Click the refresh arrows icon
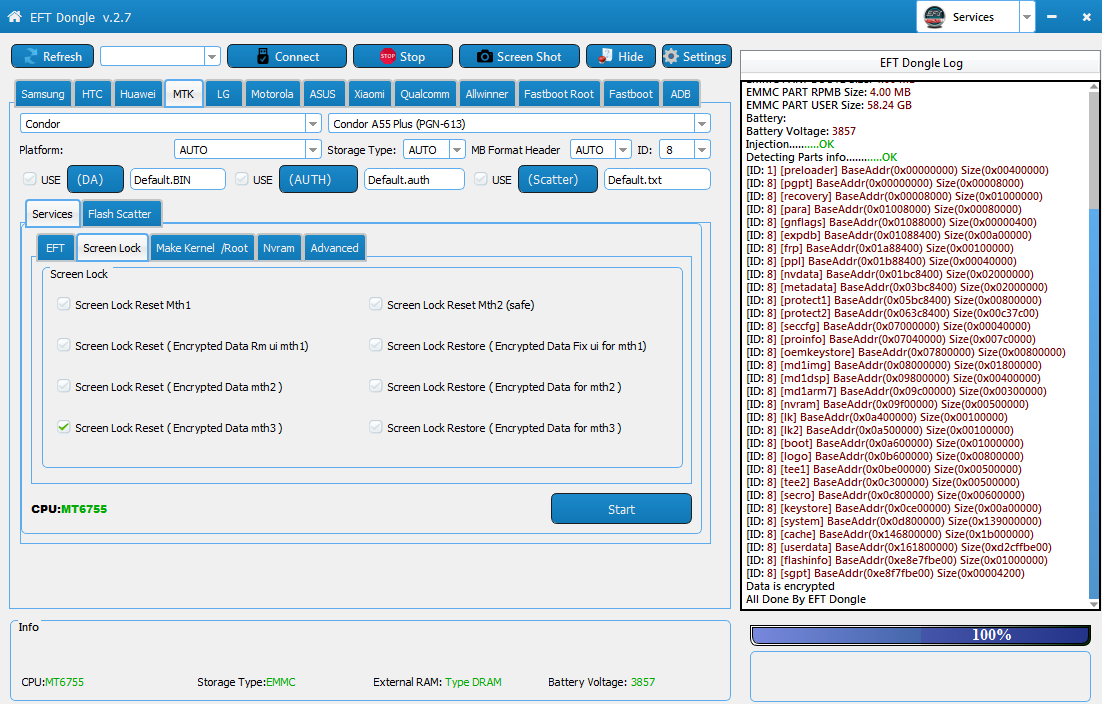The height and width of the screenshot is (704, 1102). point(31,56)
